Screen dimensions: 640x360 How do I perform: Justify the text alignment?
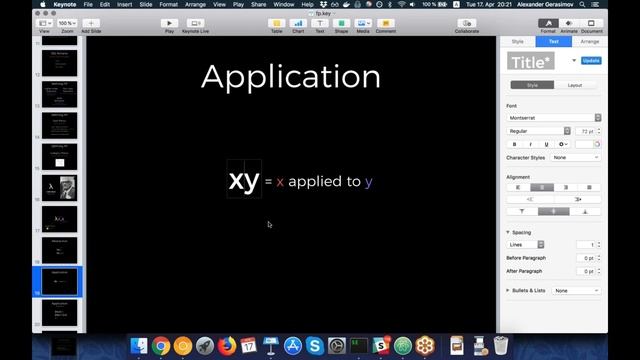click(589, 187)
